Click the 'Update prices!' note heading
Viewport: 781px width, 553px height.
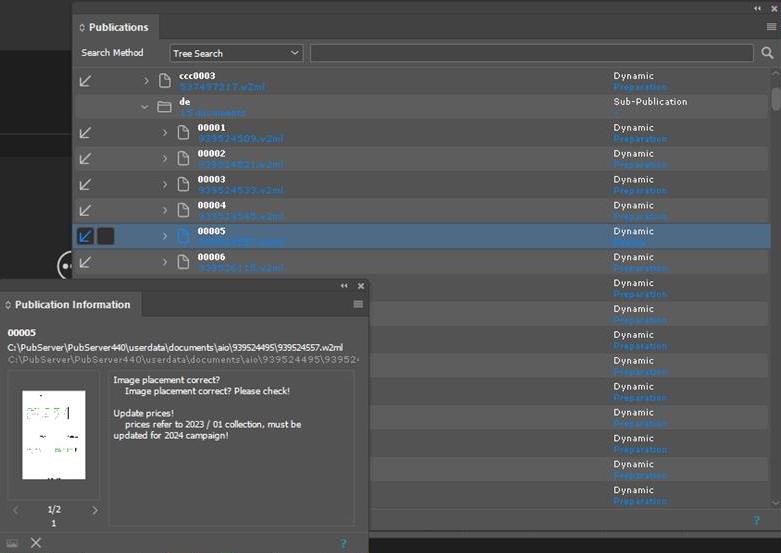[x=143, y=413]
